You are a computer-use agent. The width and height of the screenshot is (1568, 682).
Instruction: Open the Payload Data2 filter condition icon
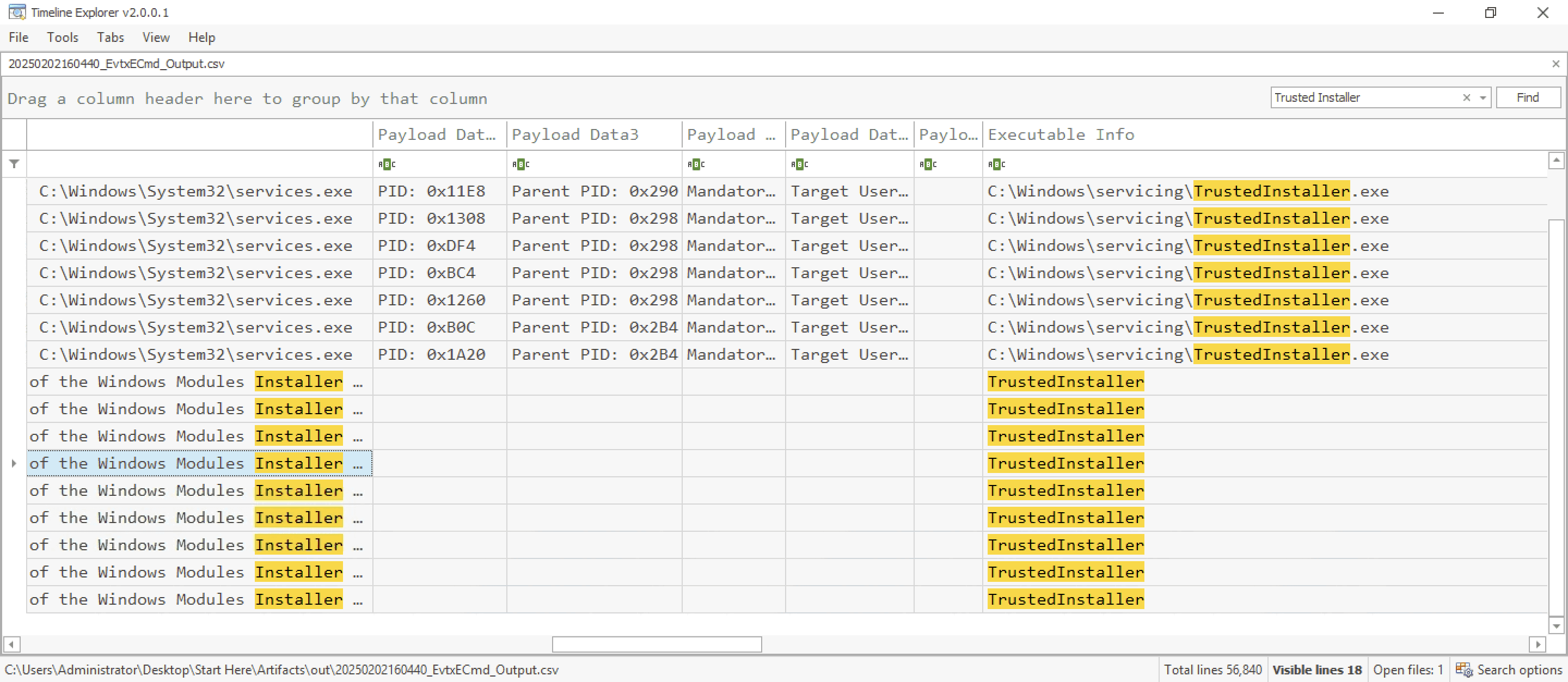point(387,164)
